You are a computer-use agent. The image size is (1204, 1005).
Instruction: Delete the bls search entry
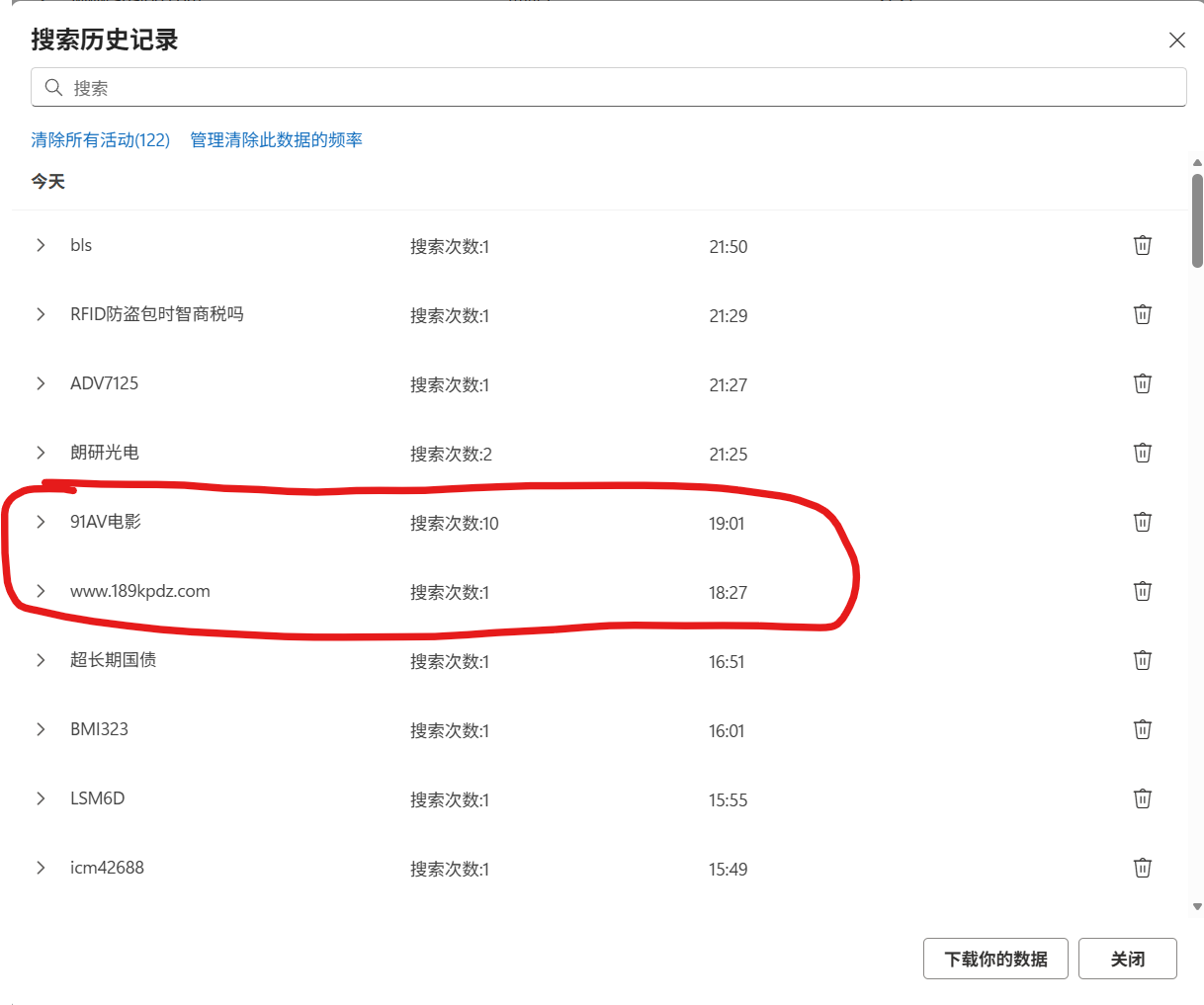[x=1142, y=245]
